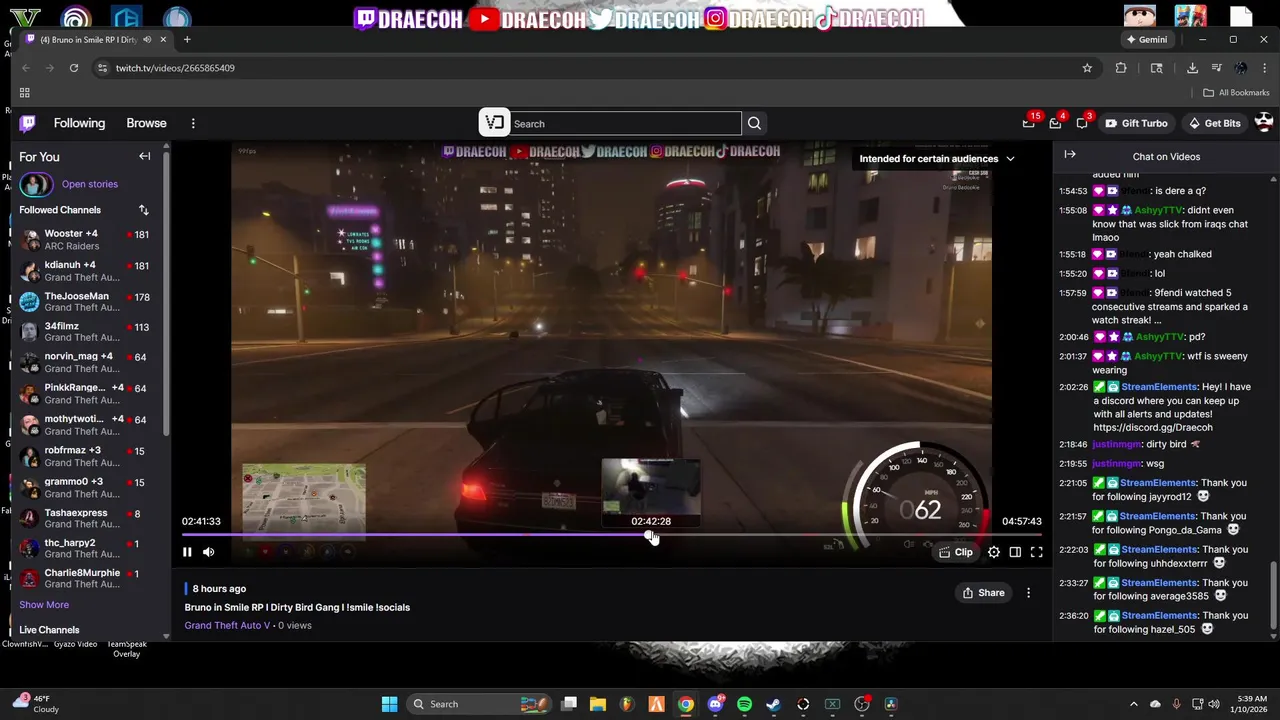Open a new Chrome tab

point(187,40)
